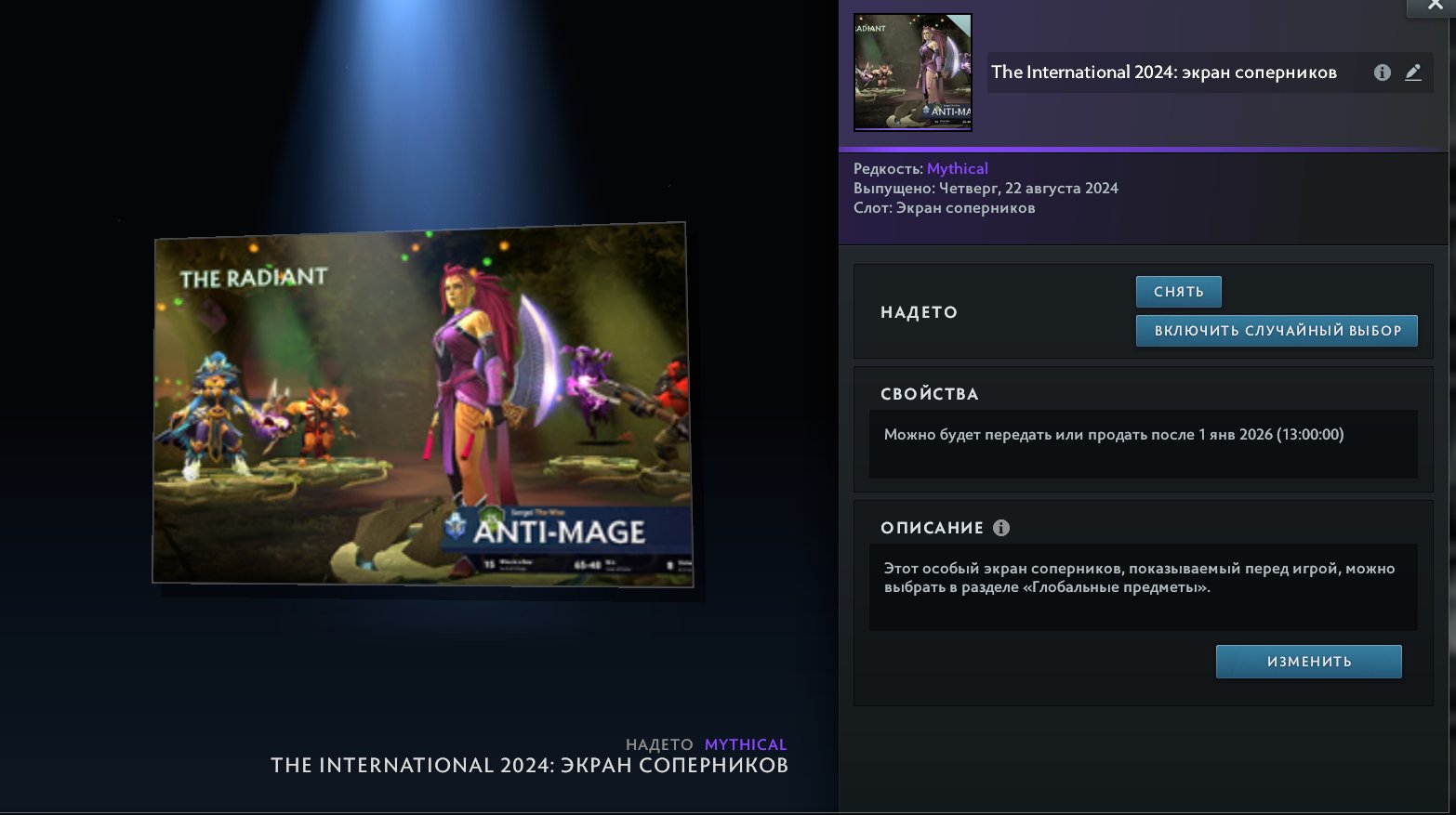Click the ИЗМЕНИТЬ button
This screenshot has width=1456, height=815.
tap(1308, 662)
